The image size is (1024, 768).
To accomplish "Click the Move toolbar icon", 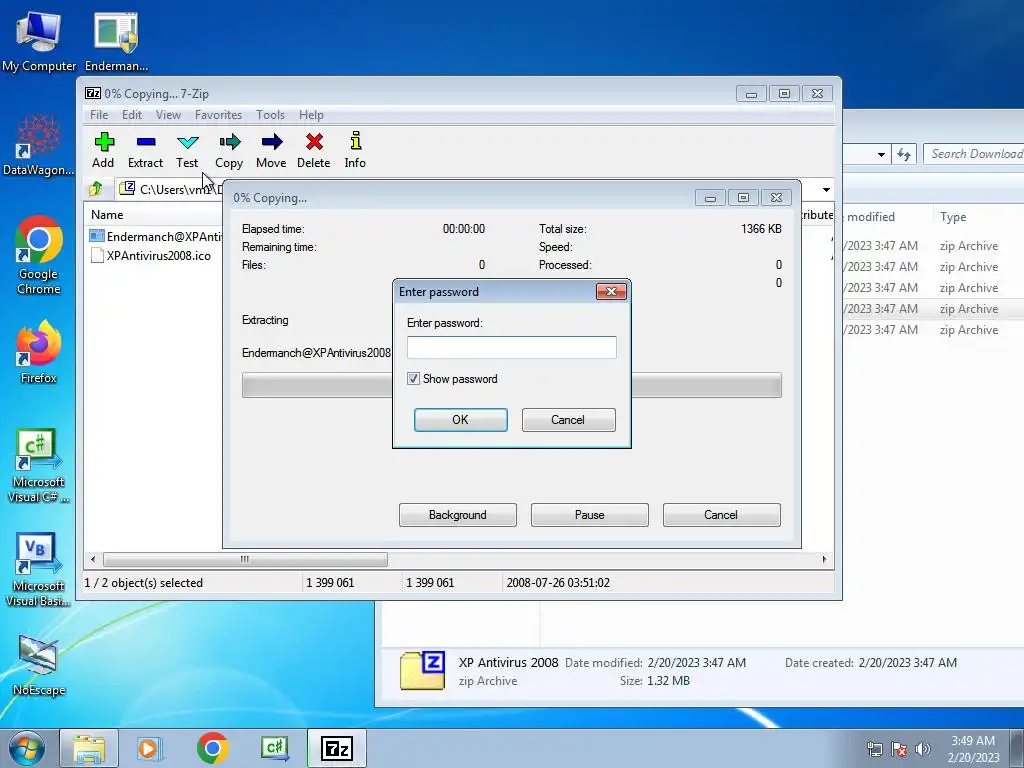I will [271, 150].
